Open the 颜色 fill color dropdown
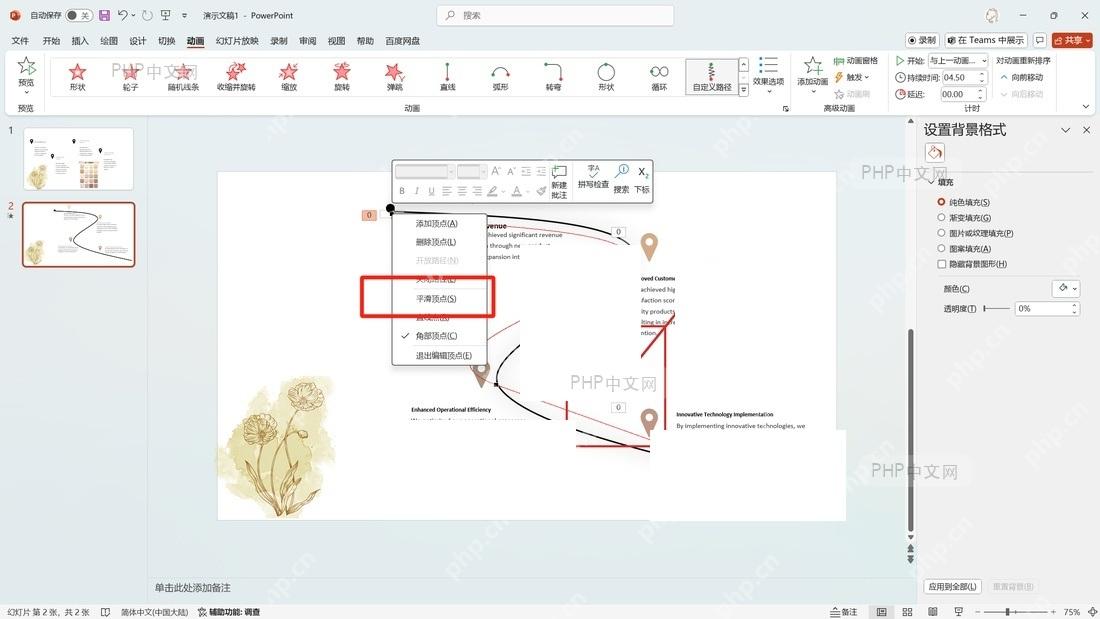This screenshot has width=1100, height=619. [x=1066, y=288]
